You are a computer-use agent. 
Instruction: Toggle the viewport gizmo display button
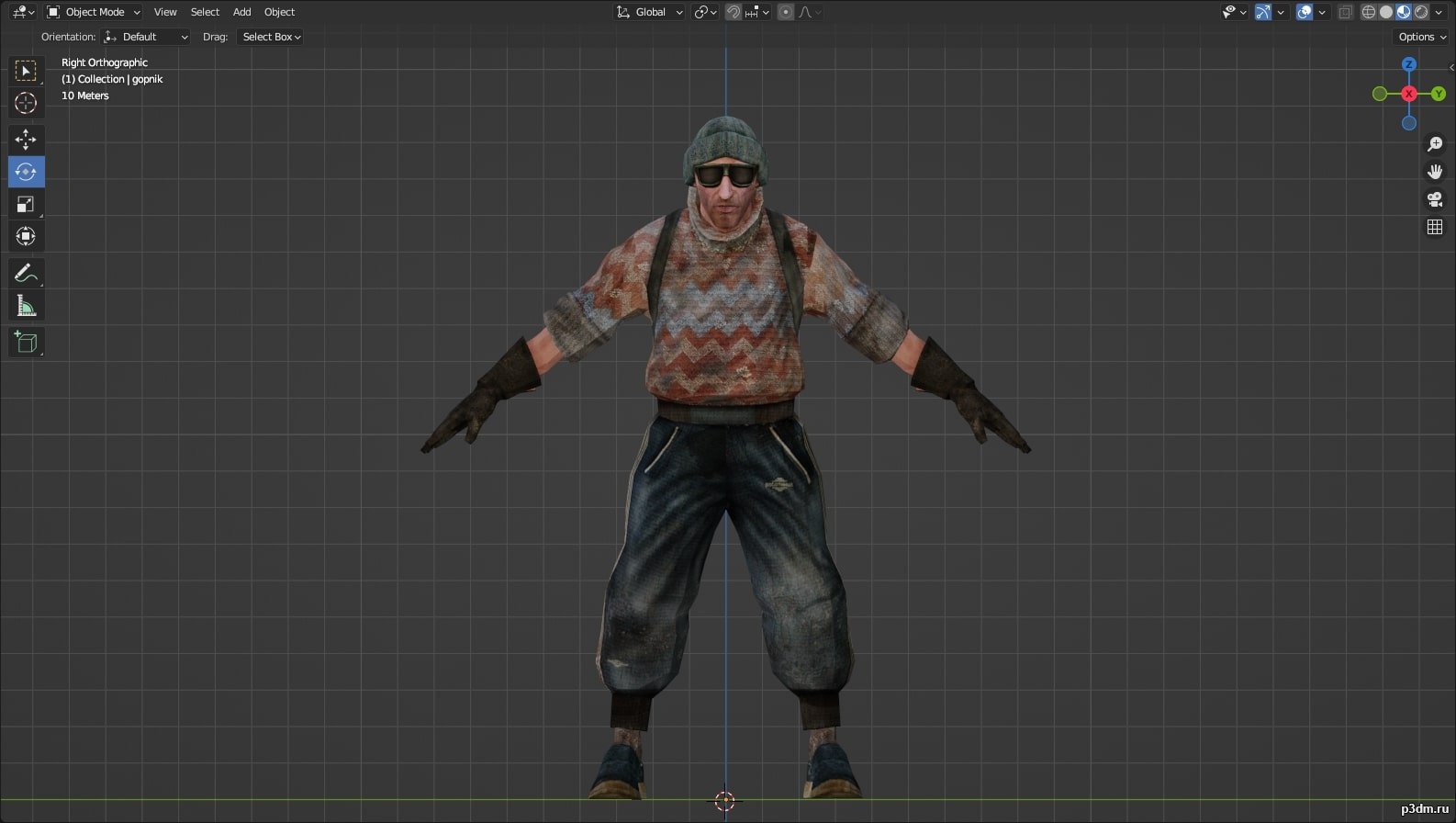[1263, 12]
